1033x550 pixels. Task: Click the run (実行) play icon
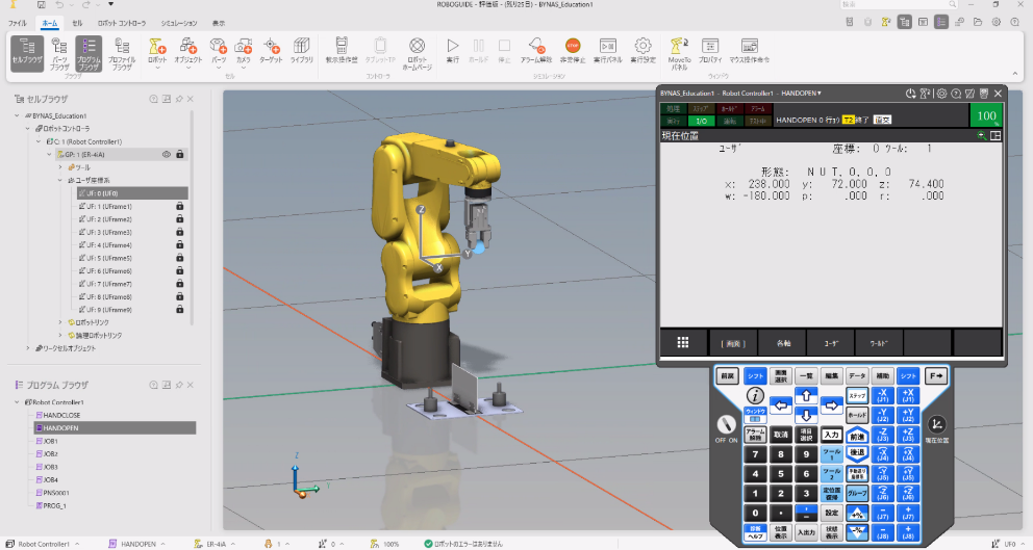(x=452, y=46)
